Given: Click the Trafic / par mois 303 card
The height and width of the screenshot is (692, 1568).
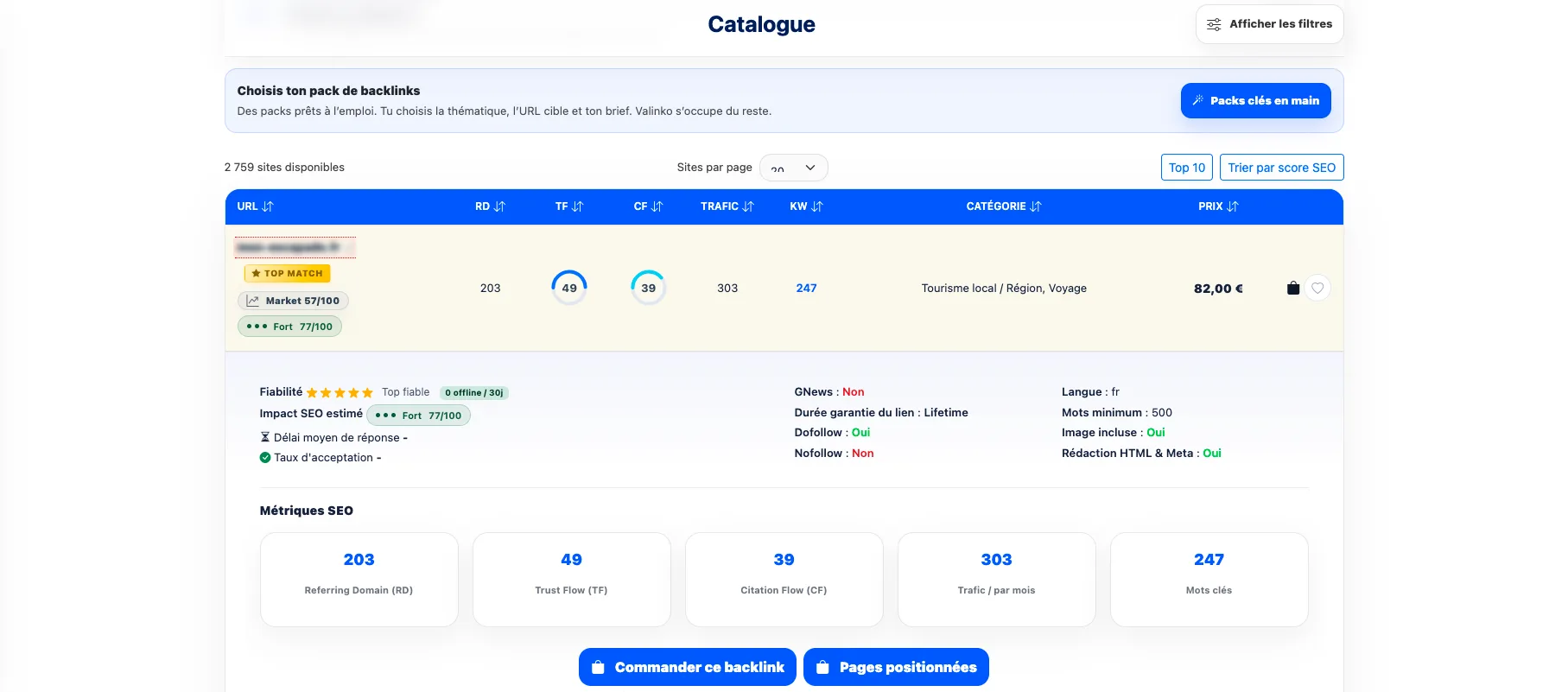Looking at the screenshot, I should click(x=996, y=579).
